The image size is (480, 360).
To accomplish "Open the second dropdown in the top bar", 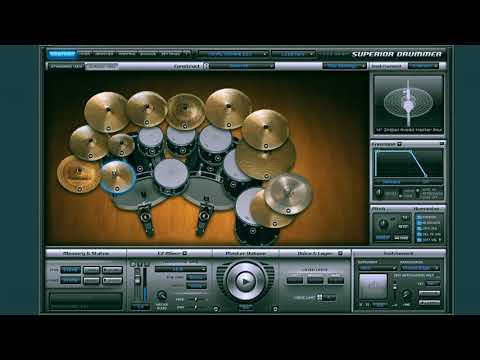I will coord(293,54).
